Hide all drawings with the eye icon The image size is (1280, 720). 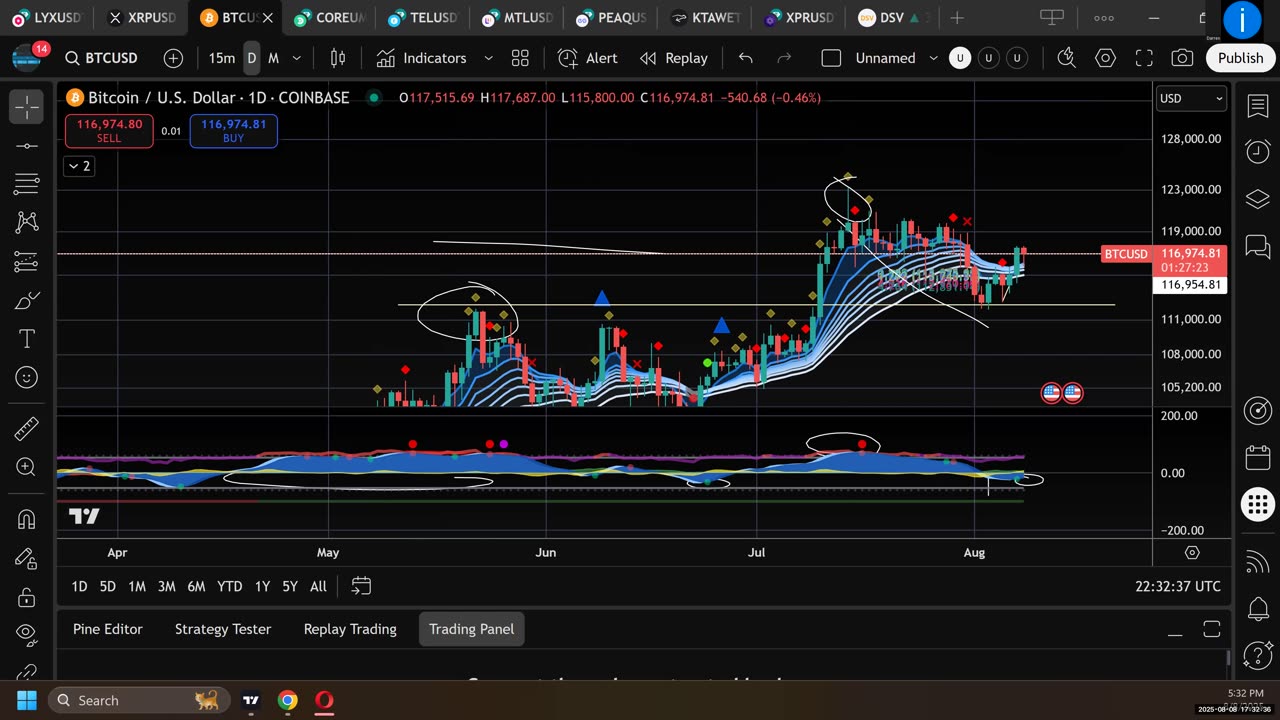[27, 634]
